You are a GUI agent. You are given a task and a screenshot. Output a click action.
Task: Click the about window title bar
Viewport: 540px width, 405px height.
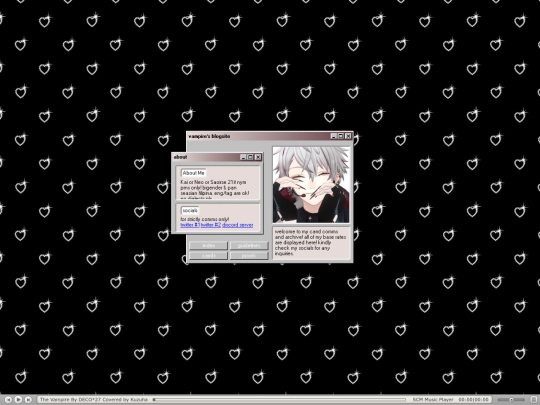pos(217,157)
